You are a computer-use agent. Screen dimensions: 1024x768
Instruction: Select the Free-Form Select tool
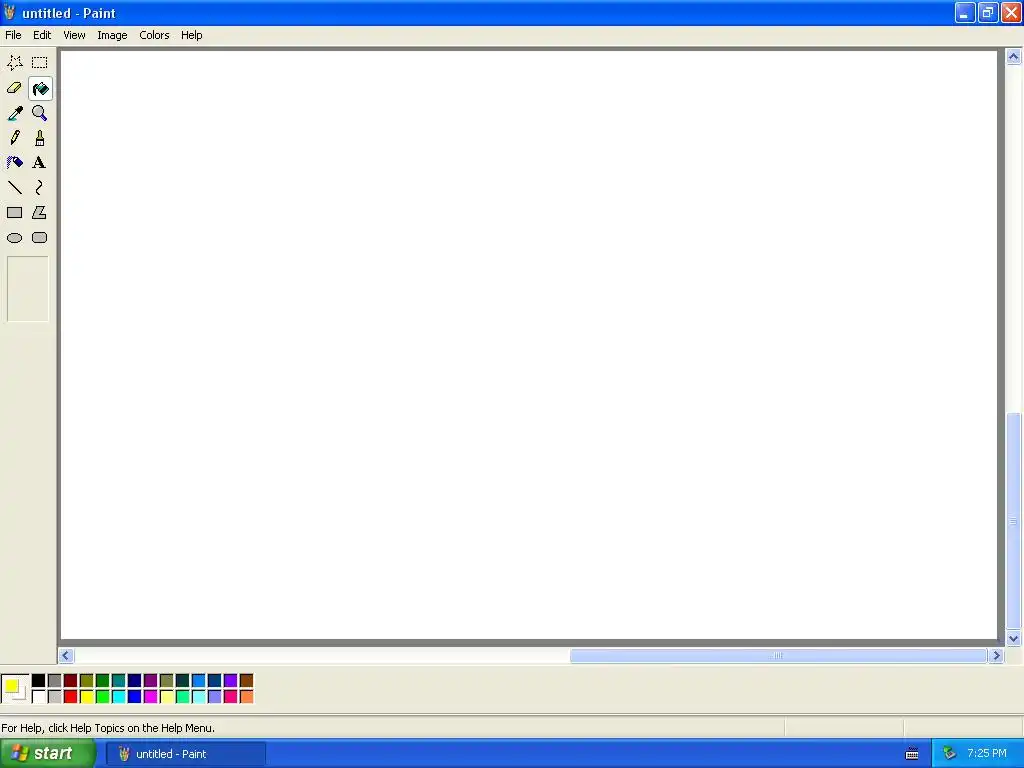[x=14, y=63]
